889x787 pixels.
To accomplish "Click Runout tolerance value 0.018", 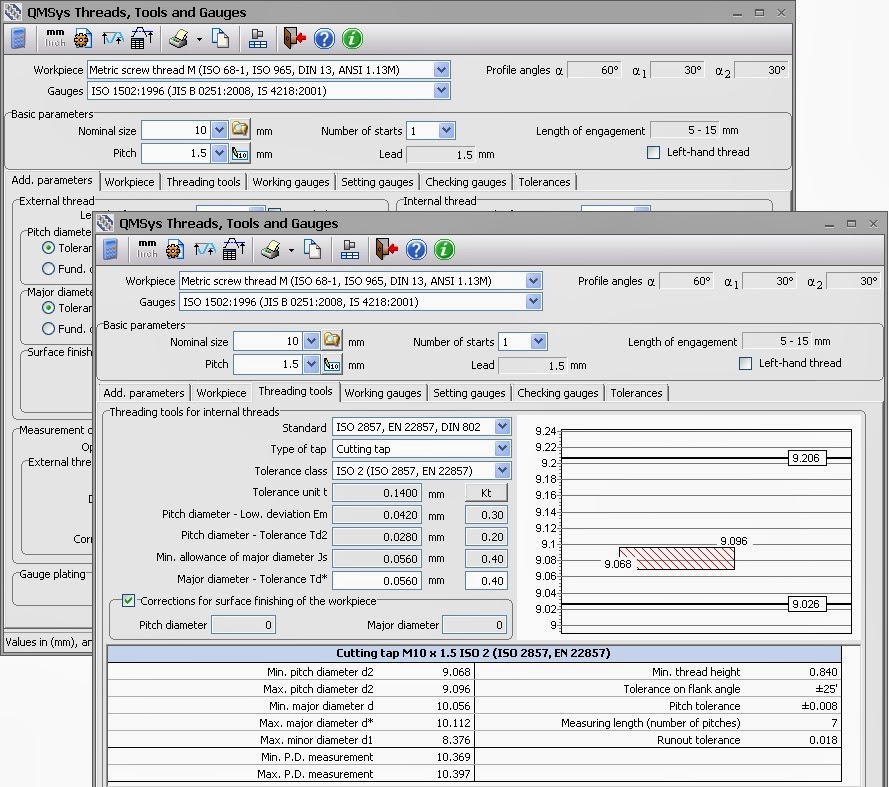I will pos(823,740).
